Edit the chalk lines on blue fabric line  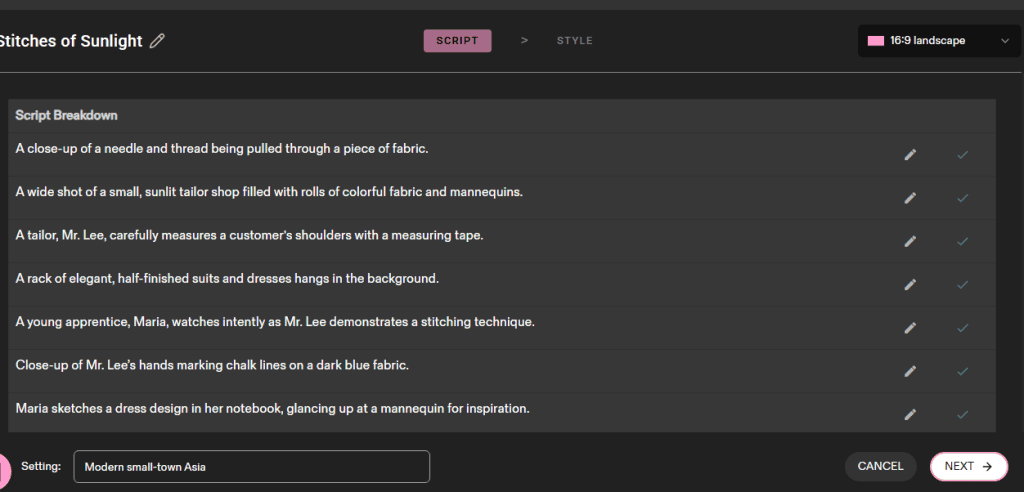coord(910,371)
